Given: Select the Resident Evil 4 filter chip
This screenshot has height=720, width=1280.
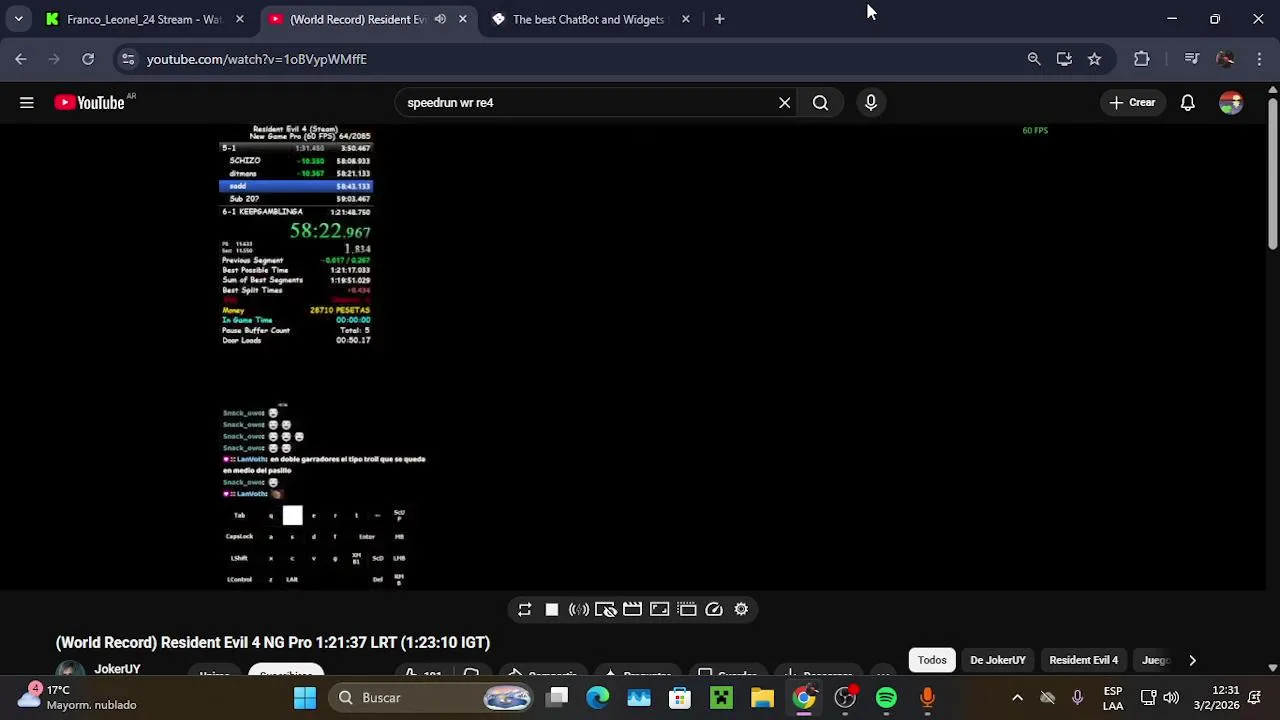Looking at the screenshot, I should pyautogui.click(x=1083, y=660).
